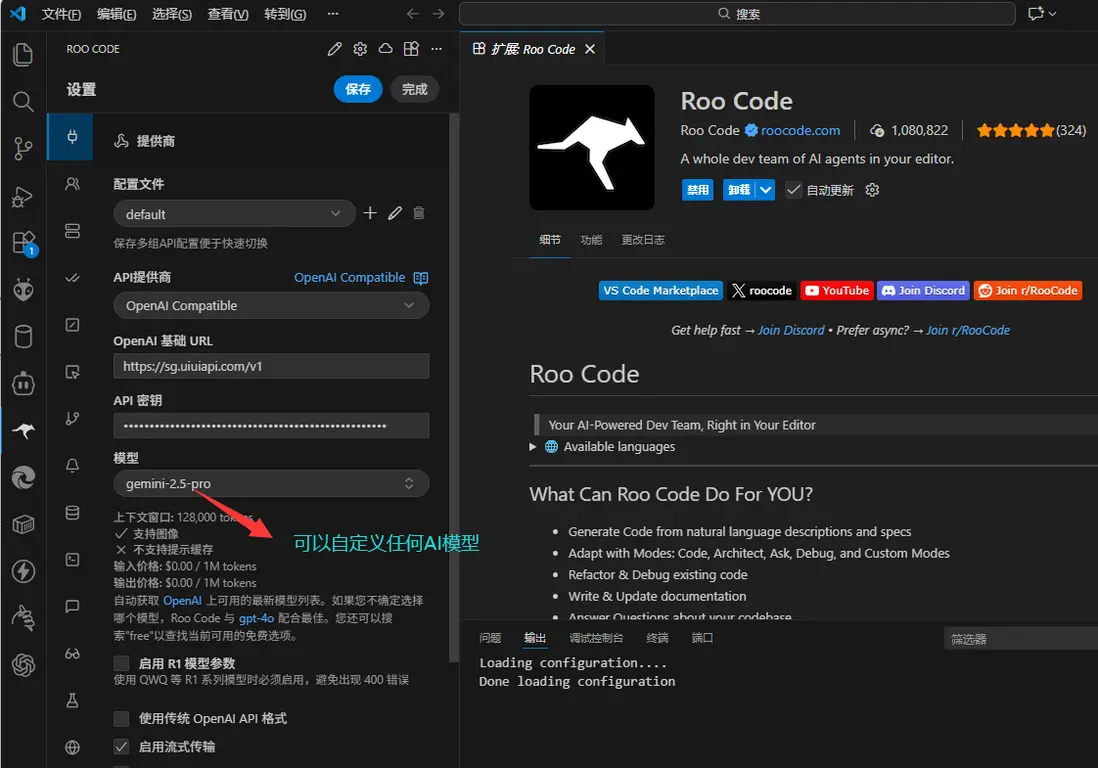The width and height of the screenshot is (1098, 768).
Task: Open the OpenAI Compatible provider dropdown
Action: tap(271, 306)
